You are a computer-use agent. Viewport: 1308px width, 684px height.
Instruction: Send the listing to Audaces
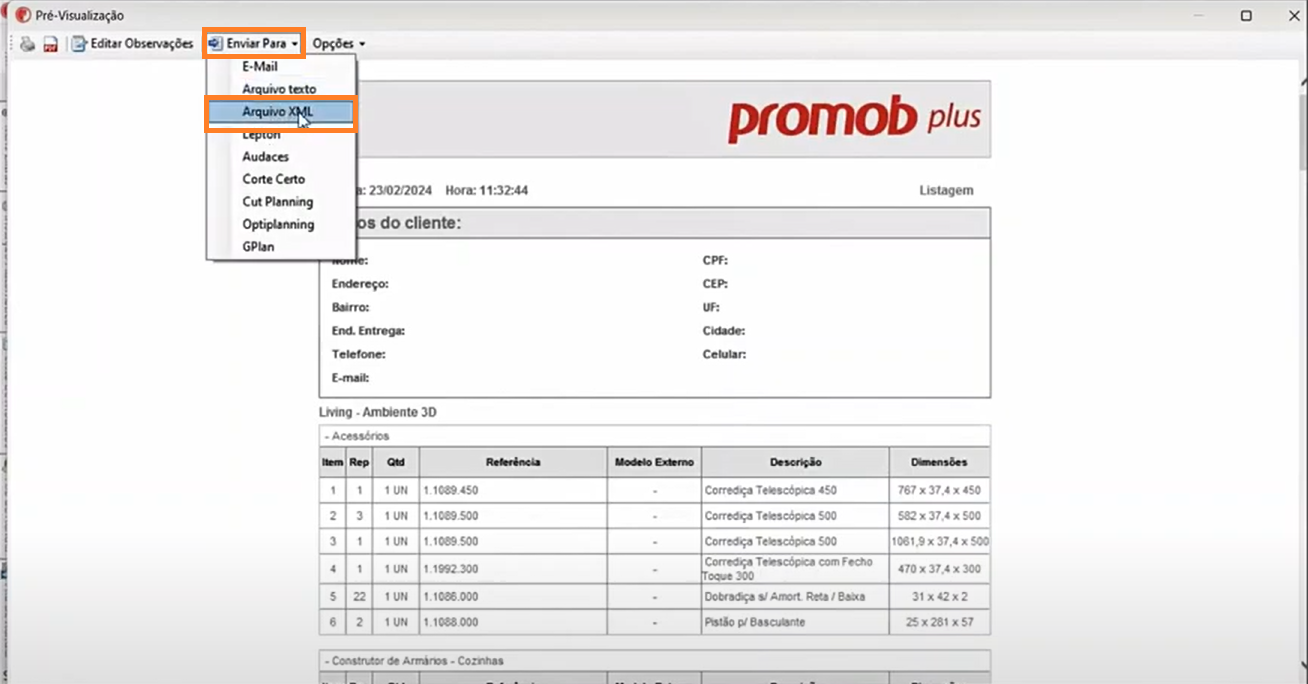click(265, 157)
